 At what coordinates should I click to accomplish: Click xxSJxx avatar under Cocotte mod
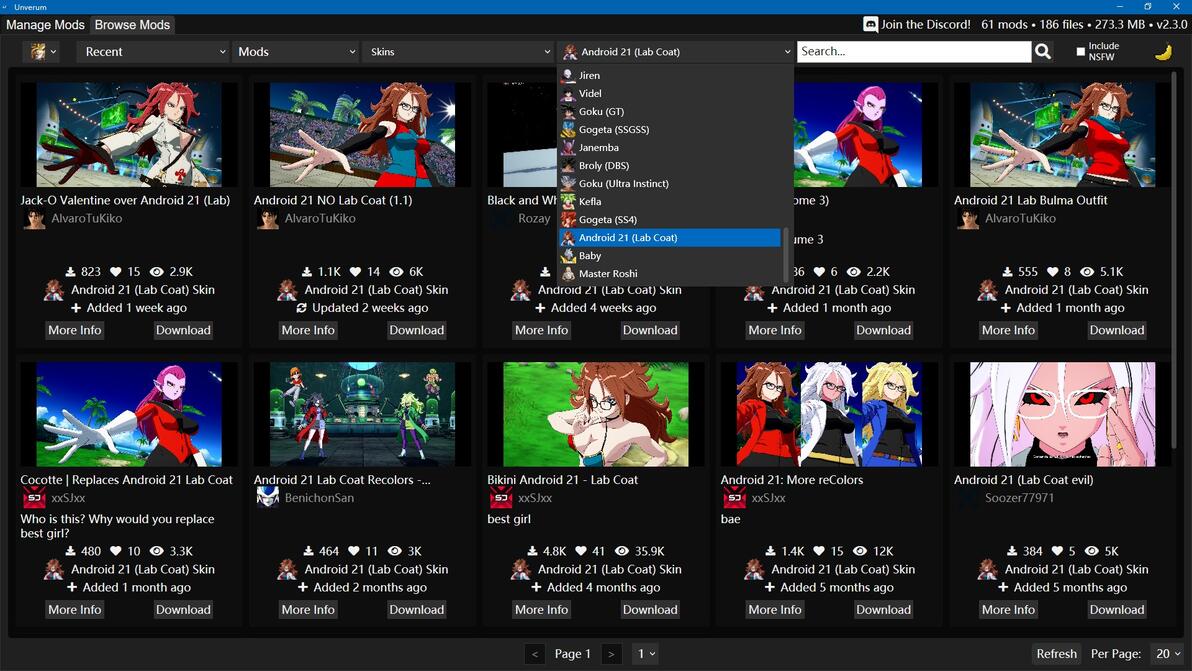pos(34,499)
